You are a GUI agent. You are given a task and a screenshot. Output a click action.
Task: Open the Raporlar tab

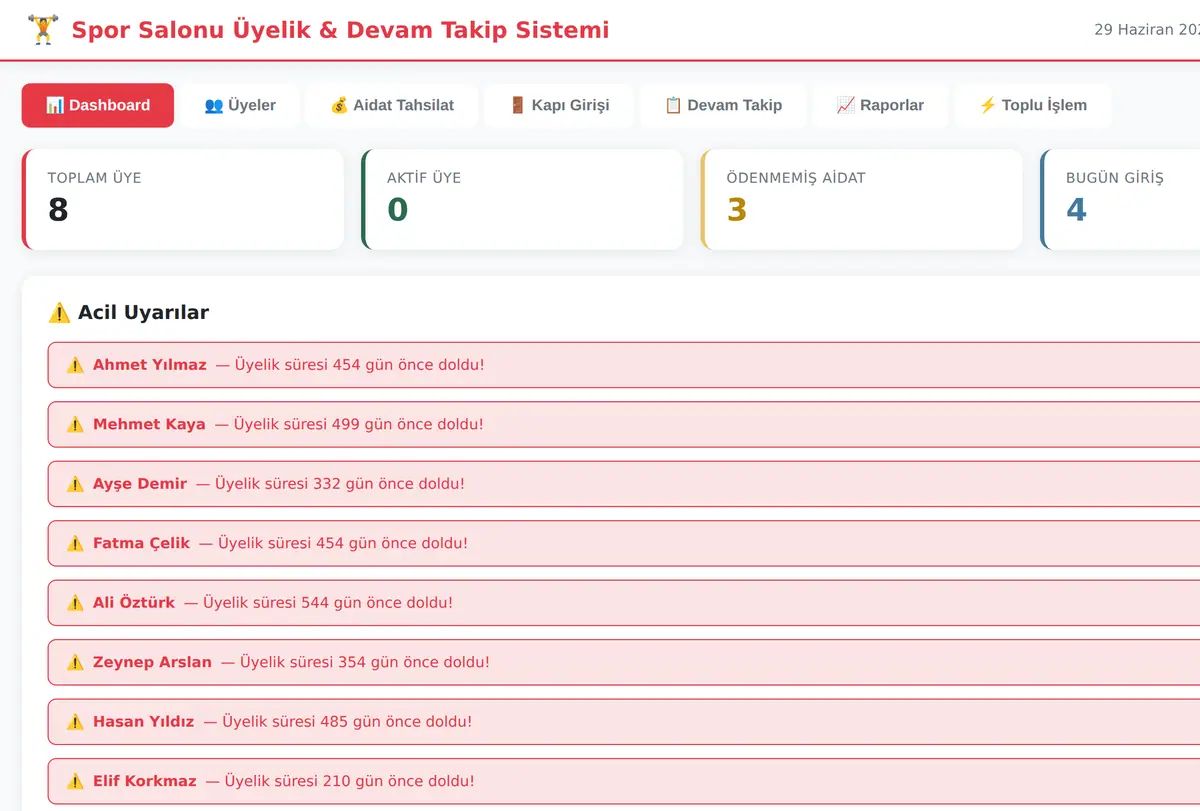(880, 105)
